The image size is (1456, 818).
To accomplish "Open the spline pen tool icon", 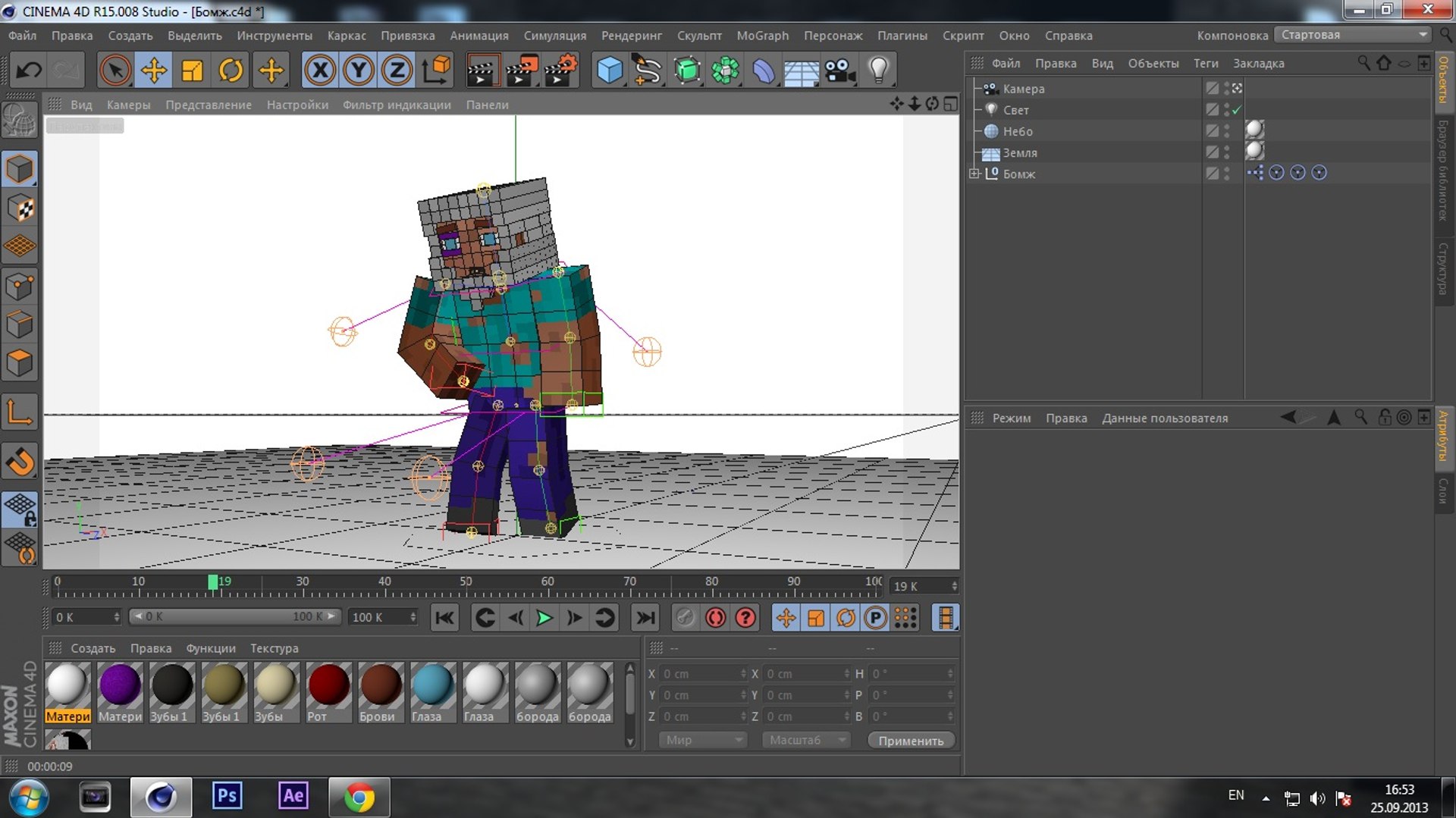I will click(x=648, y=71).
